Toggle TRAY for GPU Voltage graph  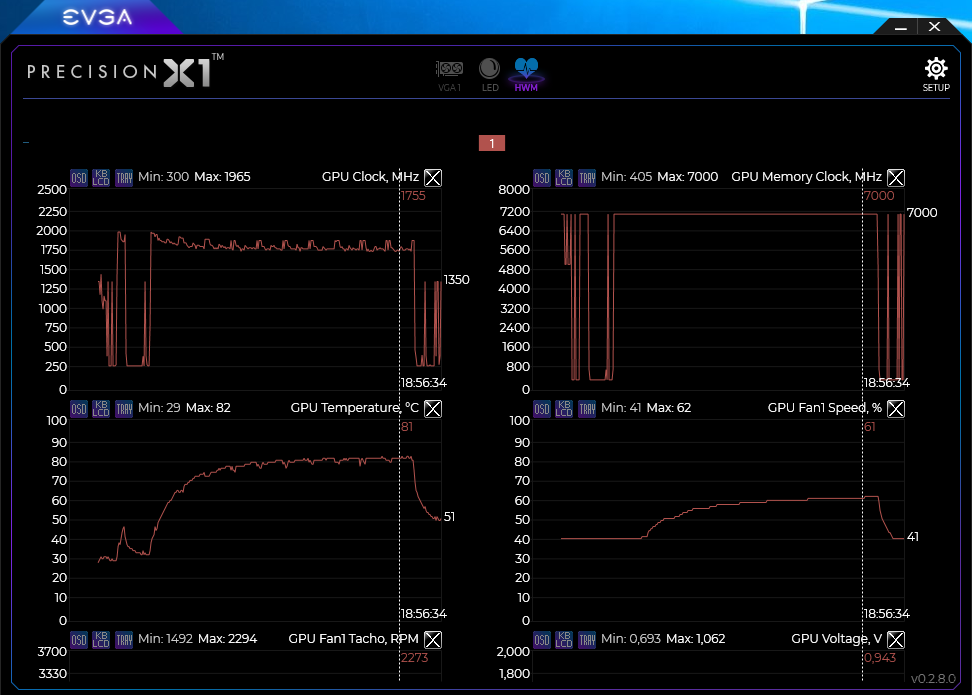click(x=587, y=639)
